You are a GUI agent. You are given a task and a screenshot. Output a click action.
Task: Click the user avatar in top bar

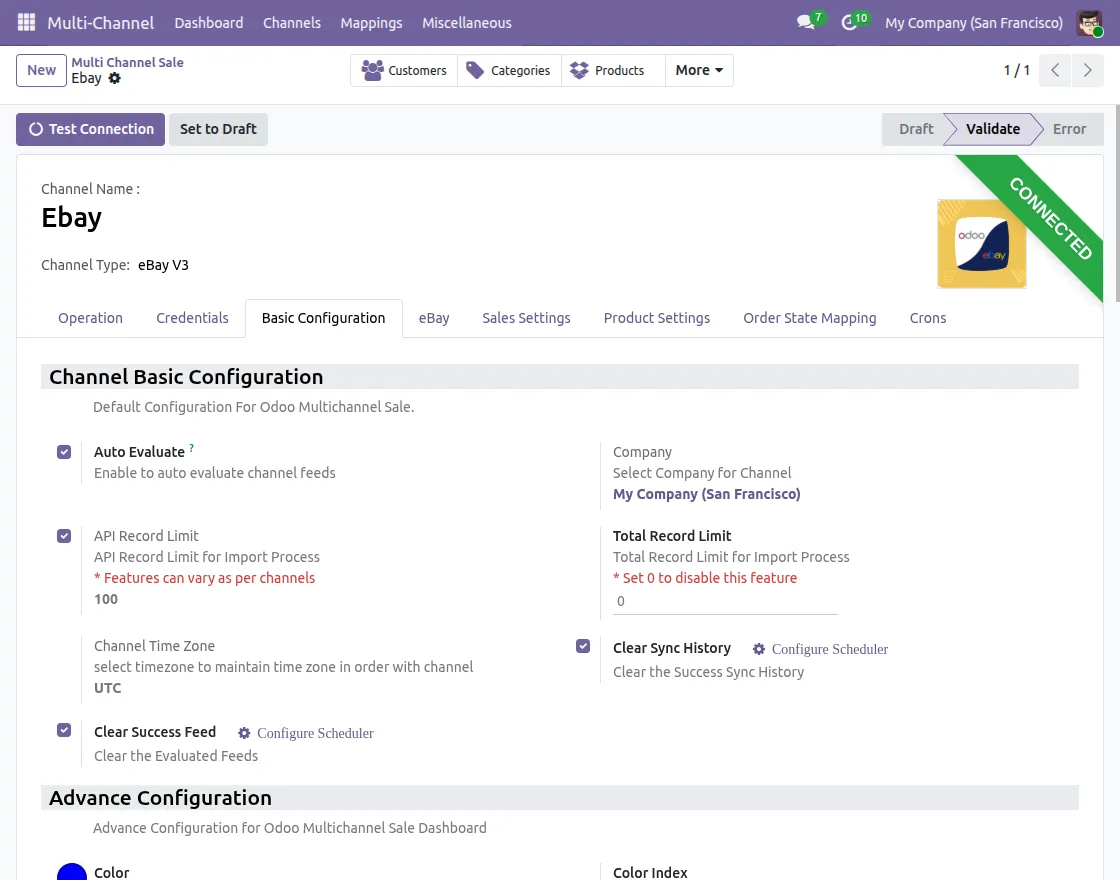click(x=1089, y=23)
